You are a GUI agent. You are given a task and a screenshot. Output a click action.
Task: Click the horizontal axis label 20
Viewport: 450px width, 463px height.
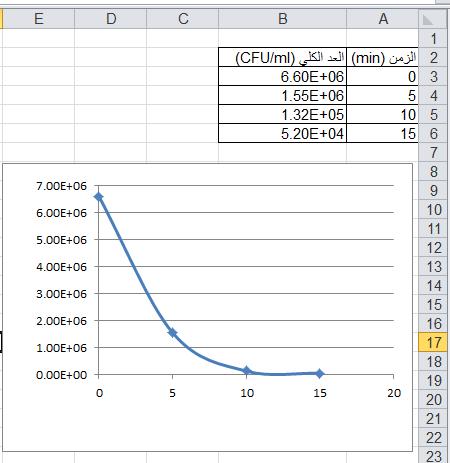[x=394, y=393]
